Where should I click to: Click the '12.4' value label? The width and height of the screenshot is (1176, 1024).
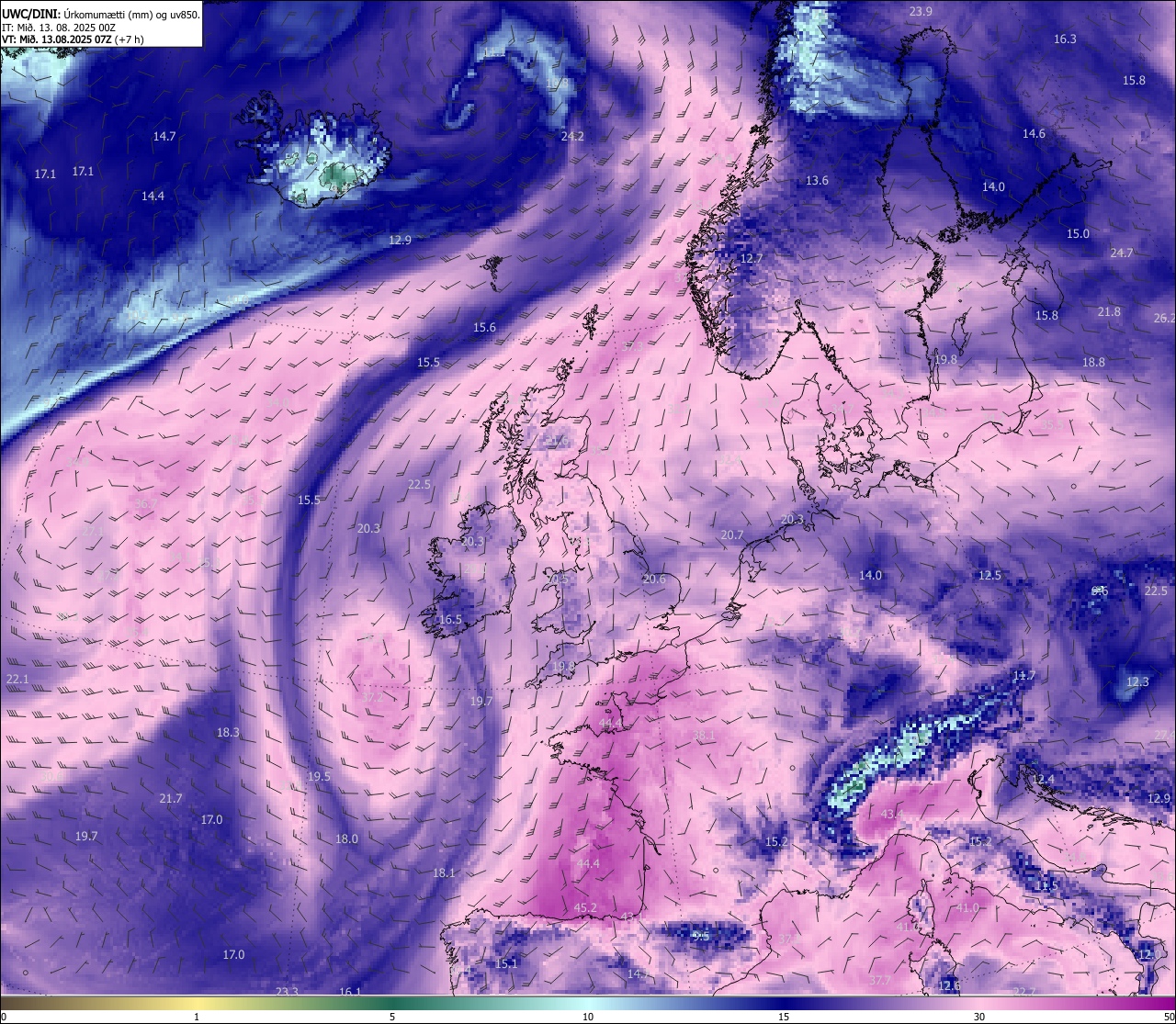coord(1043,779)
